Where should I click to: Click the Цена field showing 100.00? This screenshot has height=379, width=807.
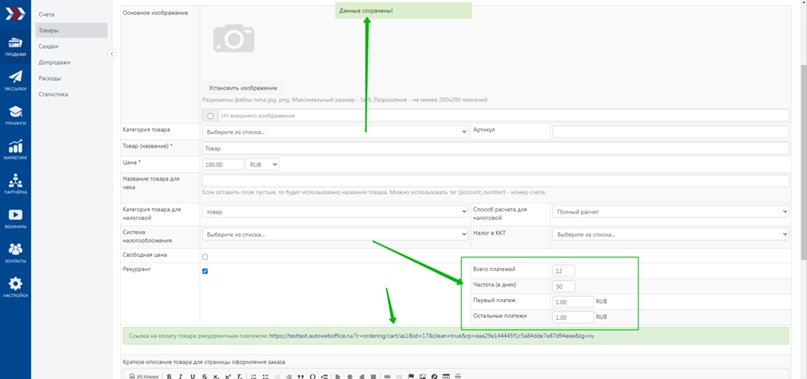coord(223,164)
